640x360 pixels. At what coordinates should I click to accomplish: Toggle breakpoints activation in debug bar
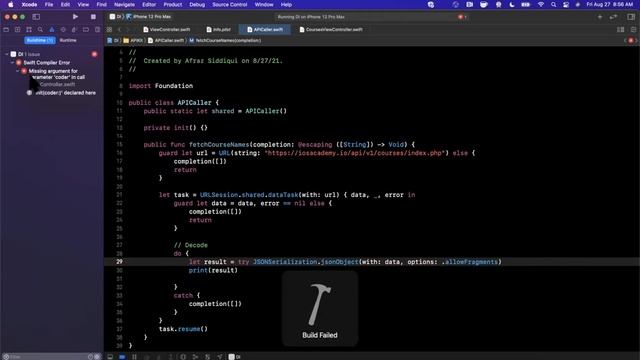pos(122,357)
